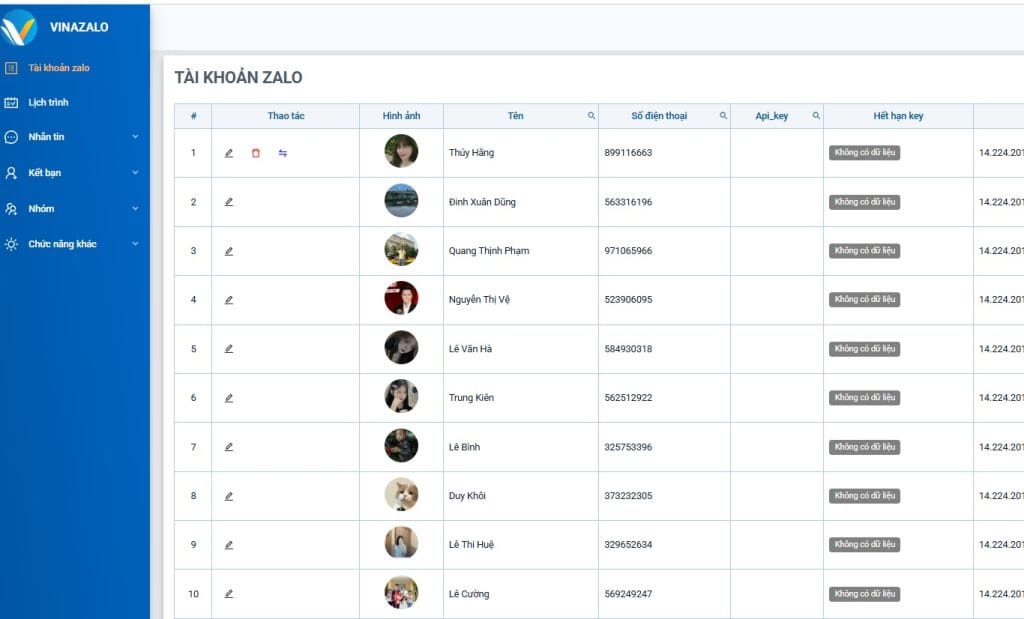Click the search icon in Tên column header

[591, 116]
